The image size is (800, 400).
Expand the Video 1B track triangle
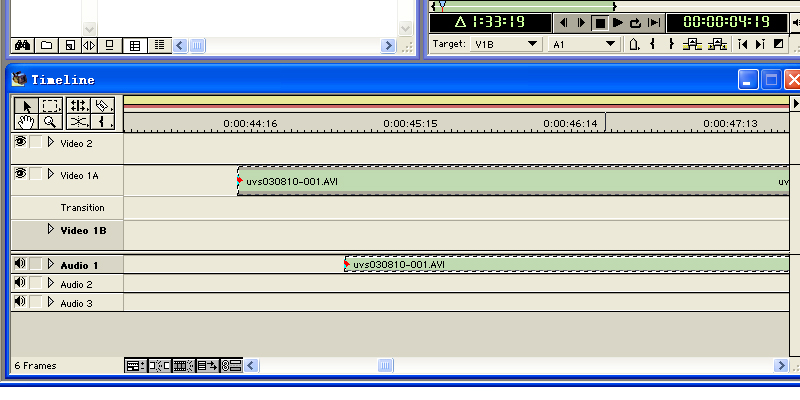tap(51, 229)
